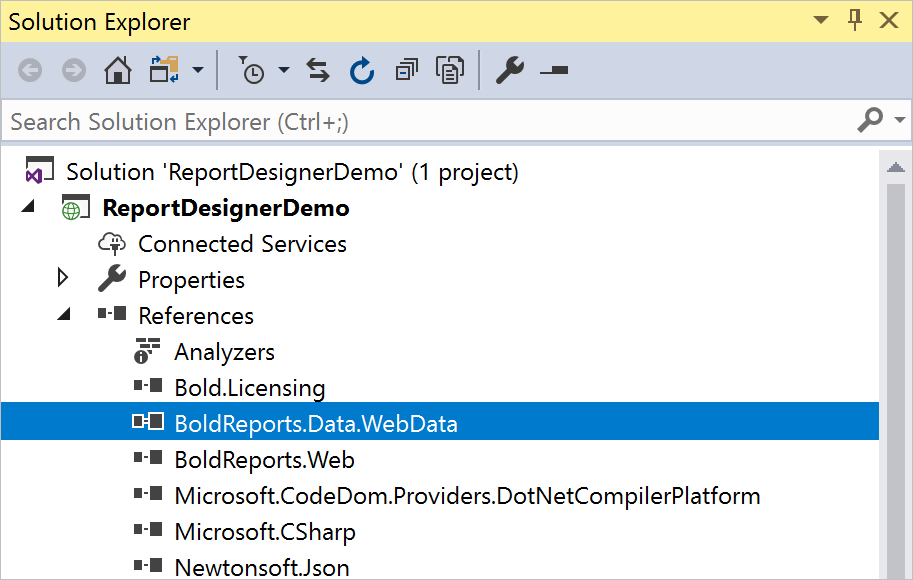Sync with Active Document
Image resolution: width=913 pixels, height=580 pixels.
(x=318, y=70)
